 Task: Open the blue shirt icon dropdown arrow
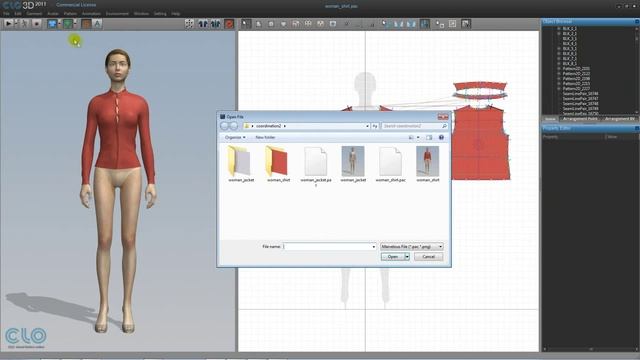click(59, 24)
